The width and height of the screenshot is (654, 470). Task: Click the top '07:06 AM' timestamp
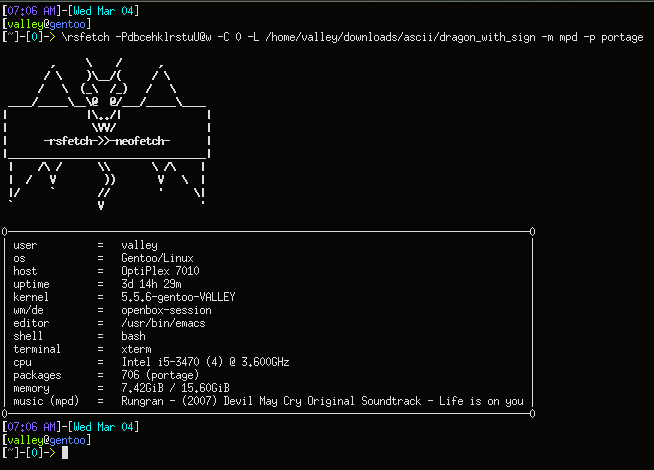(31, 11)
